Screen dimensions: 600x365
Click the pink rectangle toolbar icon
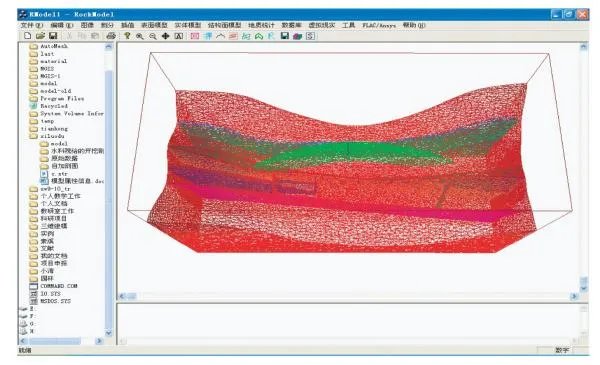tap(195, 36)
